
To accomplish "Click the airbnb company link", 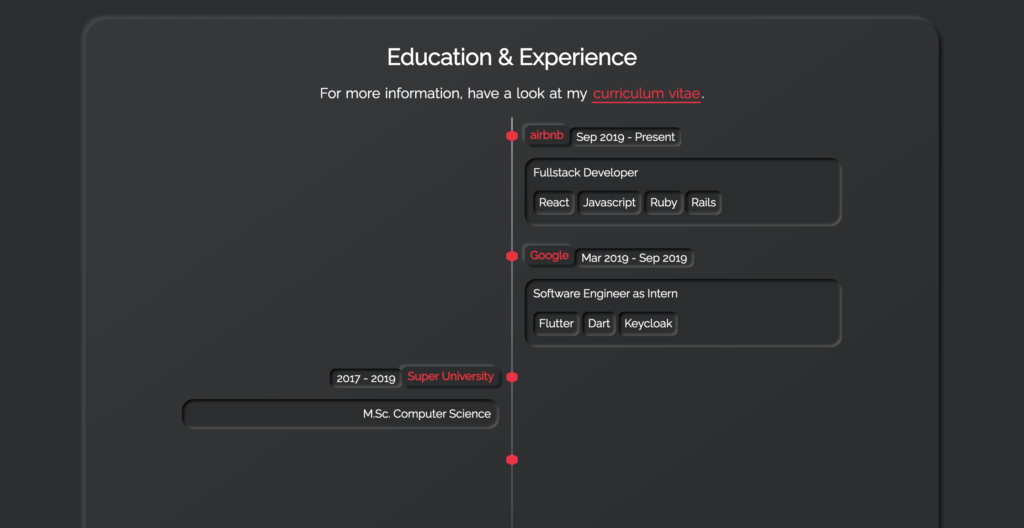I will click(x=547, y=135).
